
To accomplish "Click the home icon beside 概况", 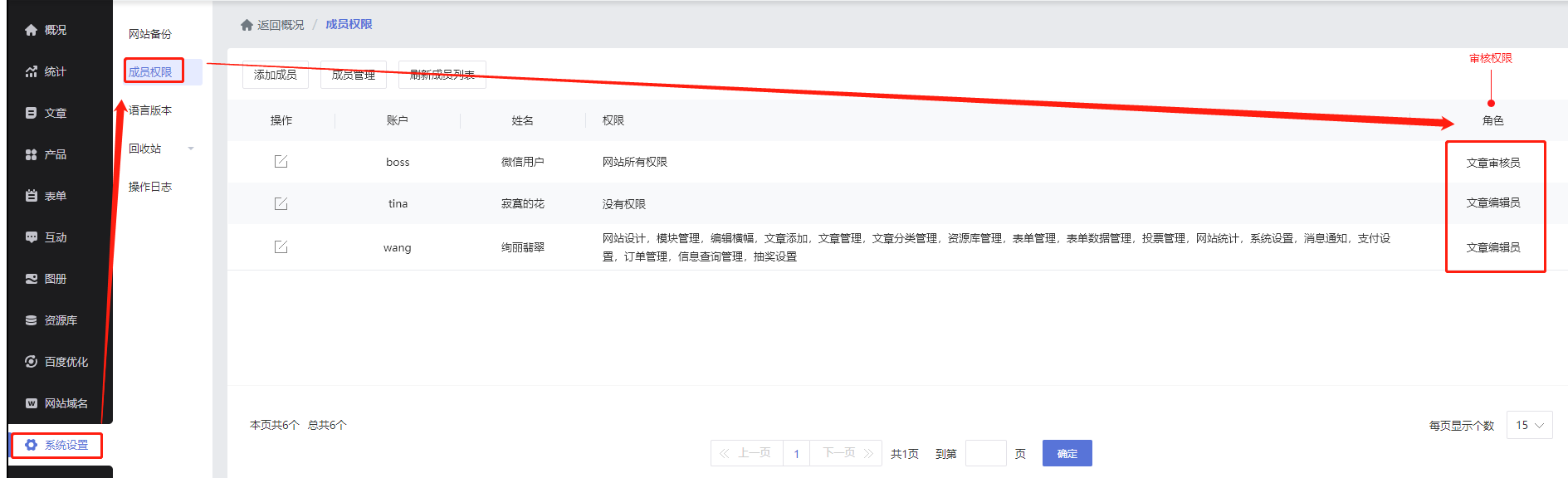I will click(x=32, y=30).
